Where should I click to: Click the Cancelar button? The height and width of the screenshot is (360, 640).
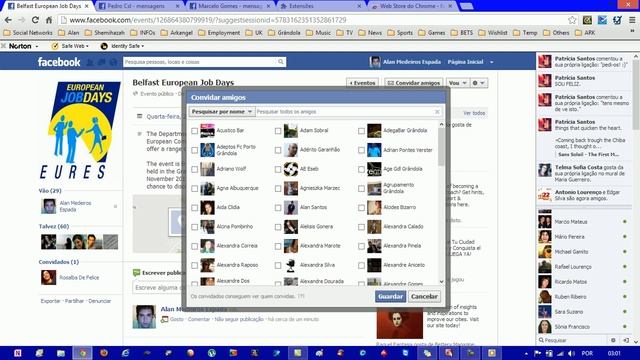click(x=424, y=296)
